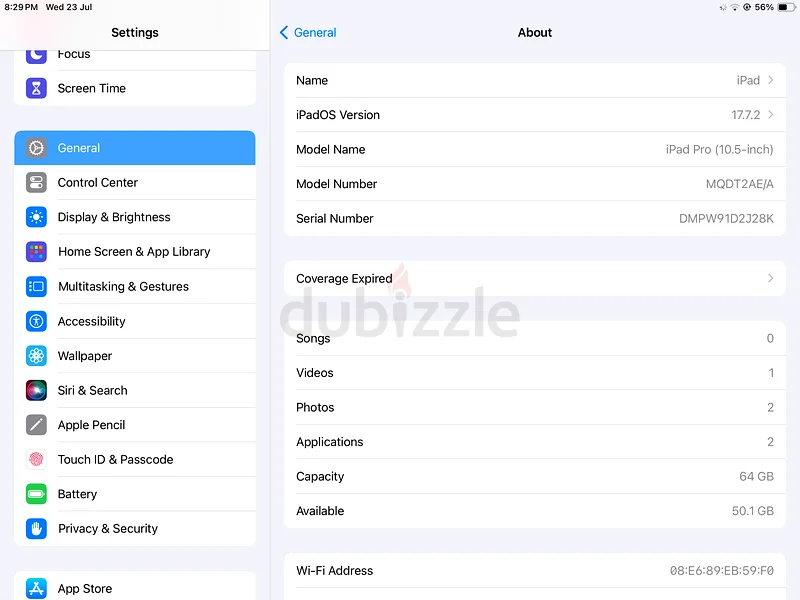The width and height of the screenshot is (800, 600).
Task: Select General in the sidebar
Action: point(135,148)
